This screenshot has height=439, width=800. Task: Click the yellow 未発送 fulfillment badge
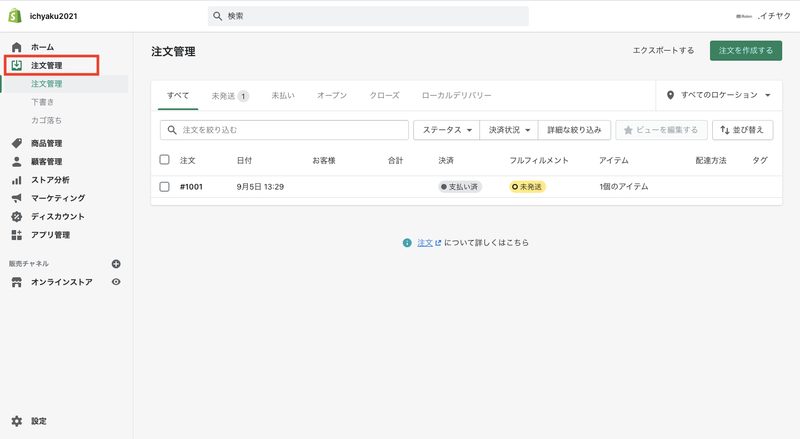point(527,187)
